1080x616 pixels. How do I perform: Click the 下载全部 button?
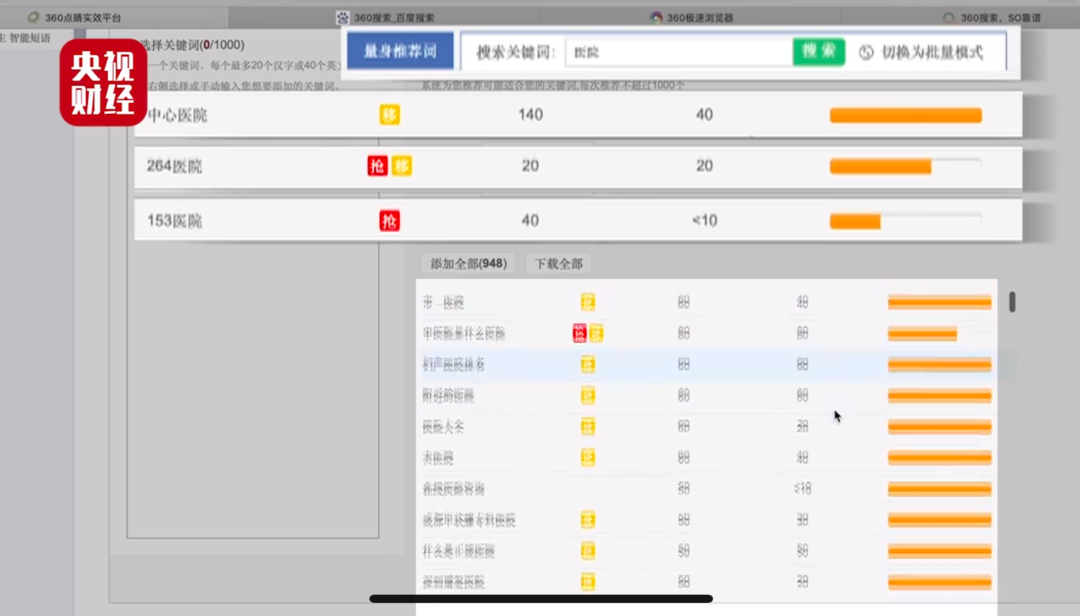point(558,264)
